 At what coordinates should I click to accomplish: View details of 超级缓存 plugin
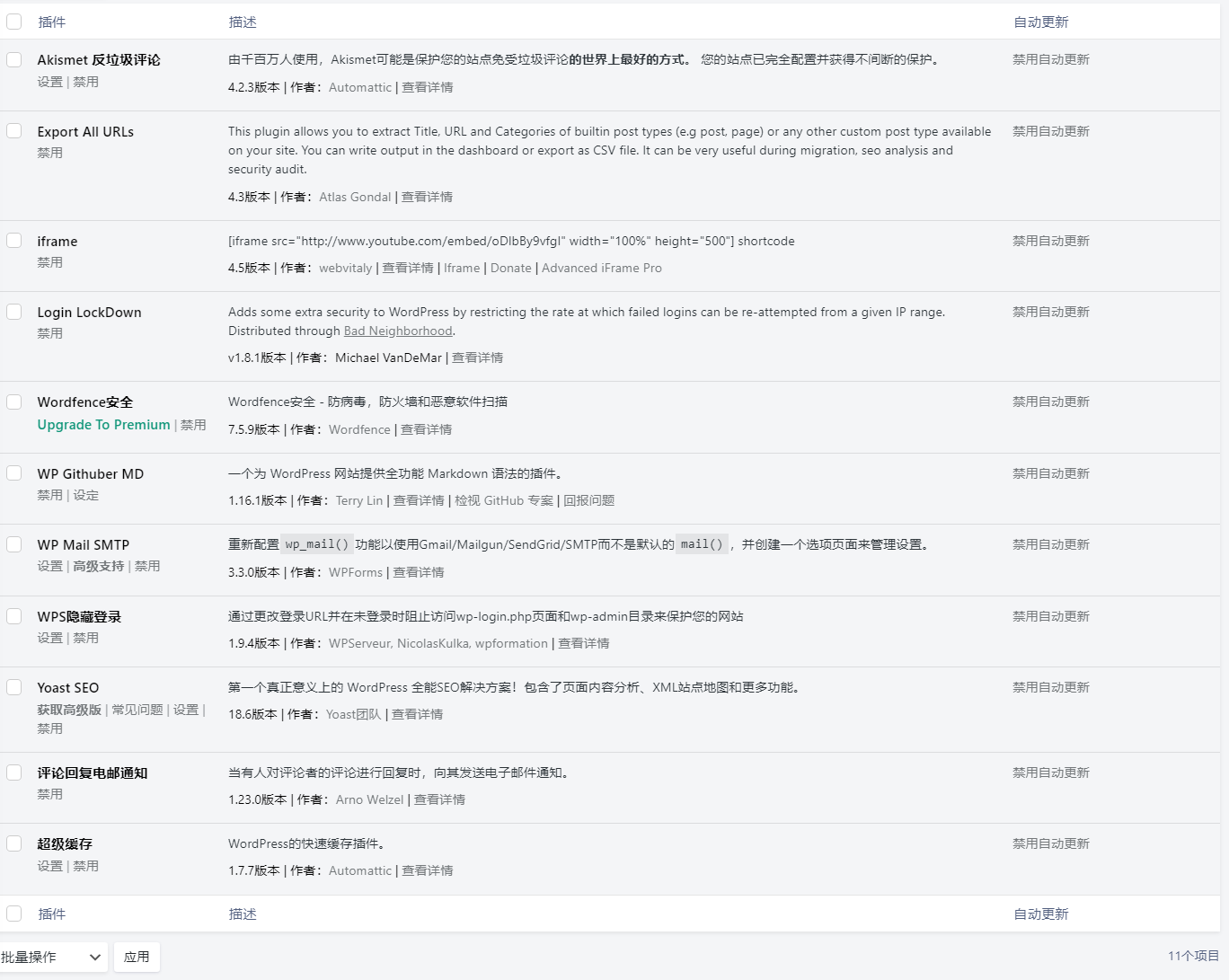coord(427,870)
